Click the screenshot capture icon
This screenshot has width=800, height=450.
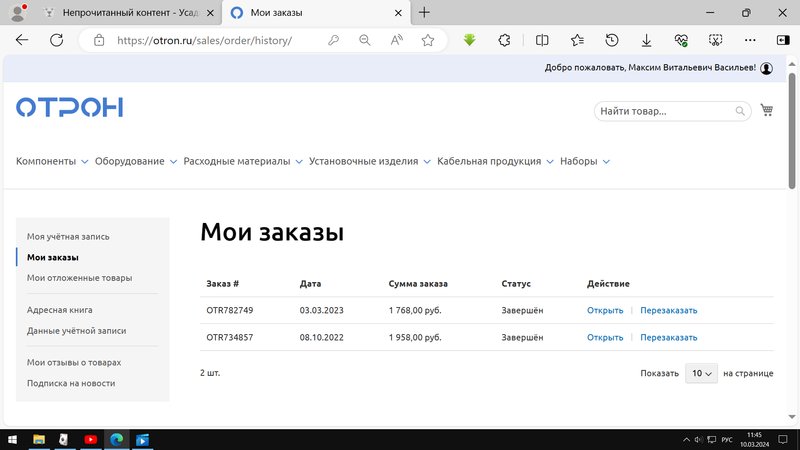pos(715,40)
